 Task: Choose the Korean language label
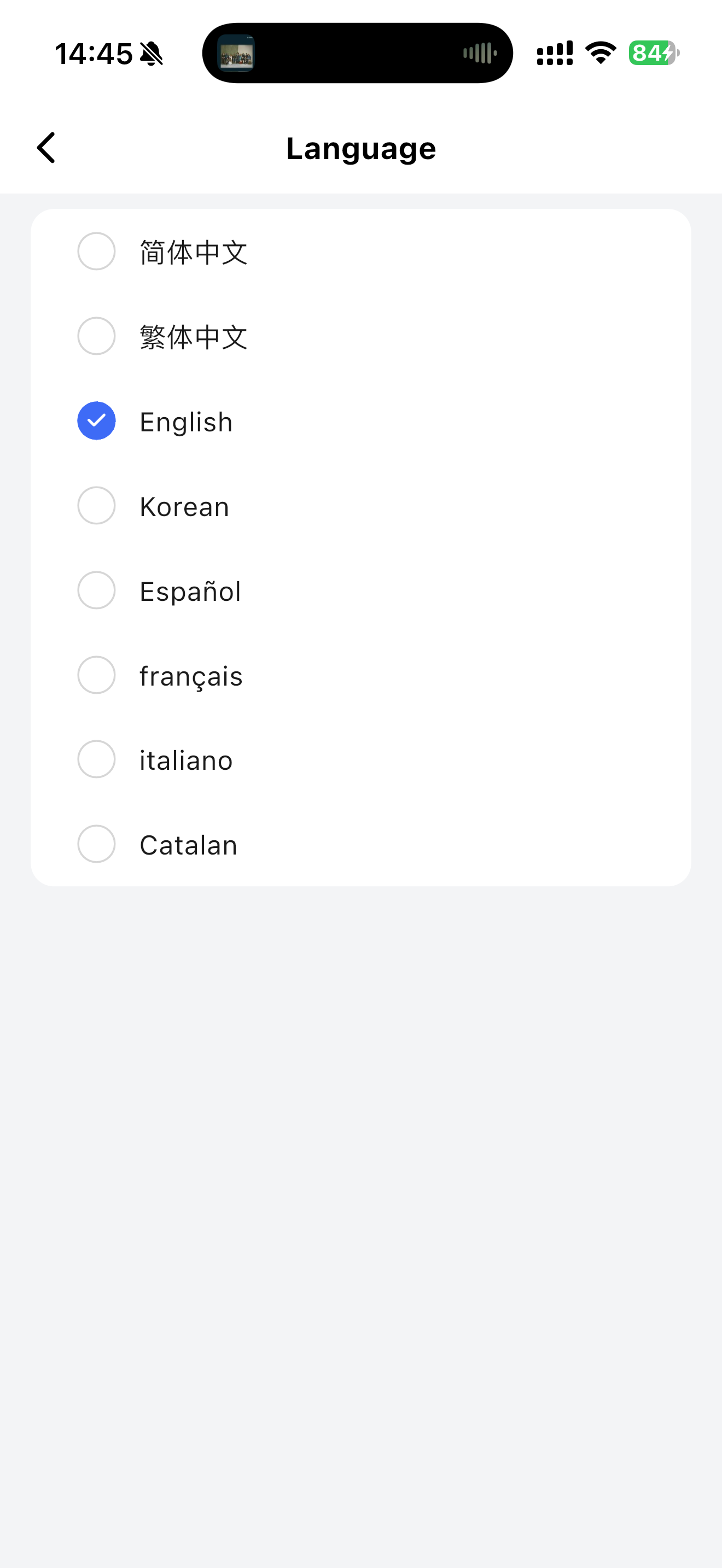point(184,506)
